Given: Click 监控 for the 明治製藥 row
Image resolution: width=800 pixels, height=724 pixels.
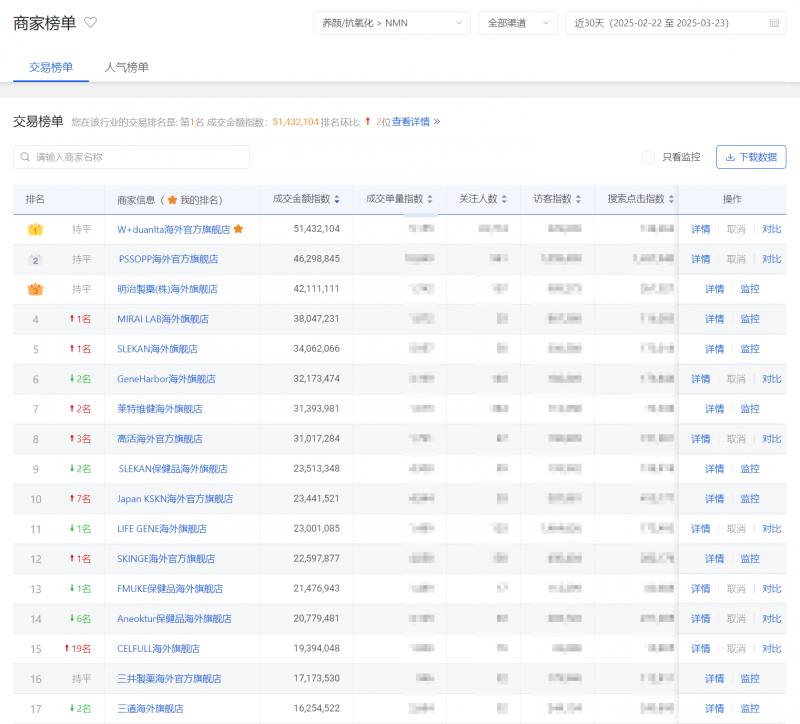Looking at the screenshot, I should (x=750, y=289).
